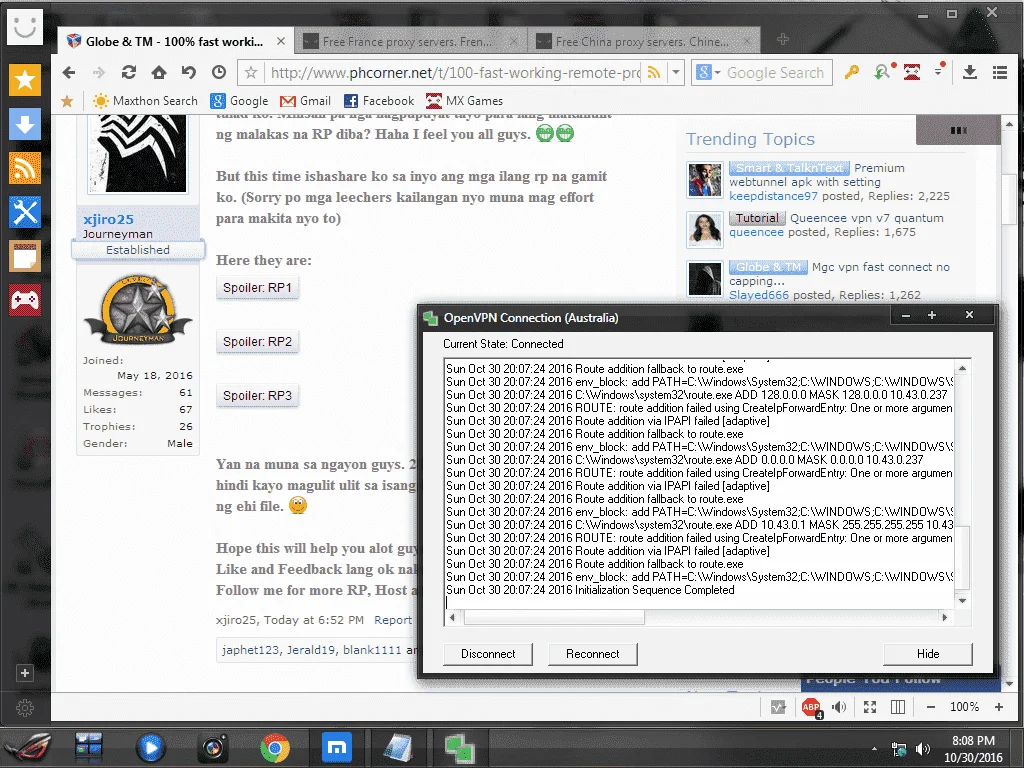Open a new tab with plus button

pyautogui.click(x=783, y=40)
